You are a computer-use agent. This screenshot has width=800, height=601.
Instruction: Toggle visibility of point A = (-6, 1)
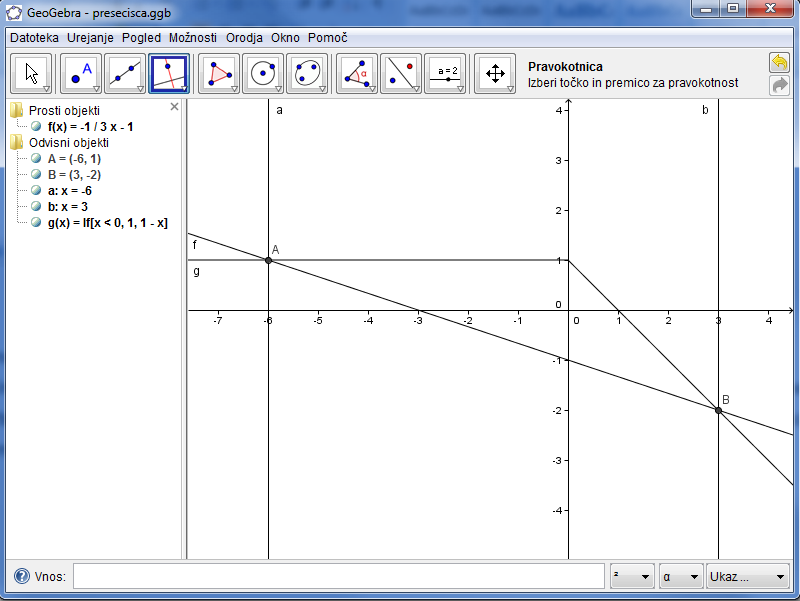(x=37, y=159)
